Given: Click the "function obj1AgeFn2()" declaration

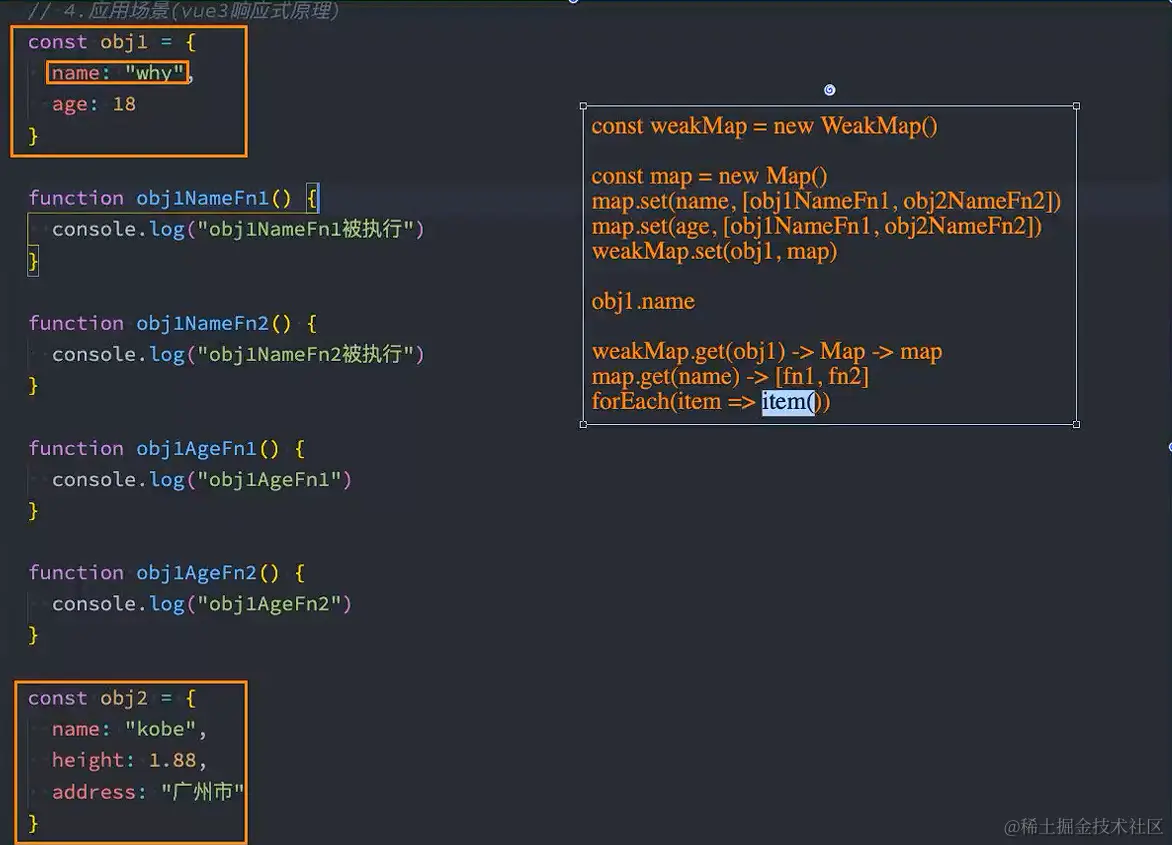Looking at the screenshot, I should tap(153, 572).
